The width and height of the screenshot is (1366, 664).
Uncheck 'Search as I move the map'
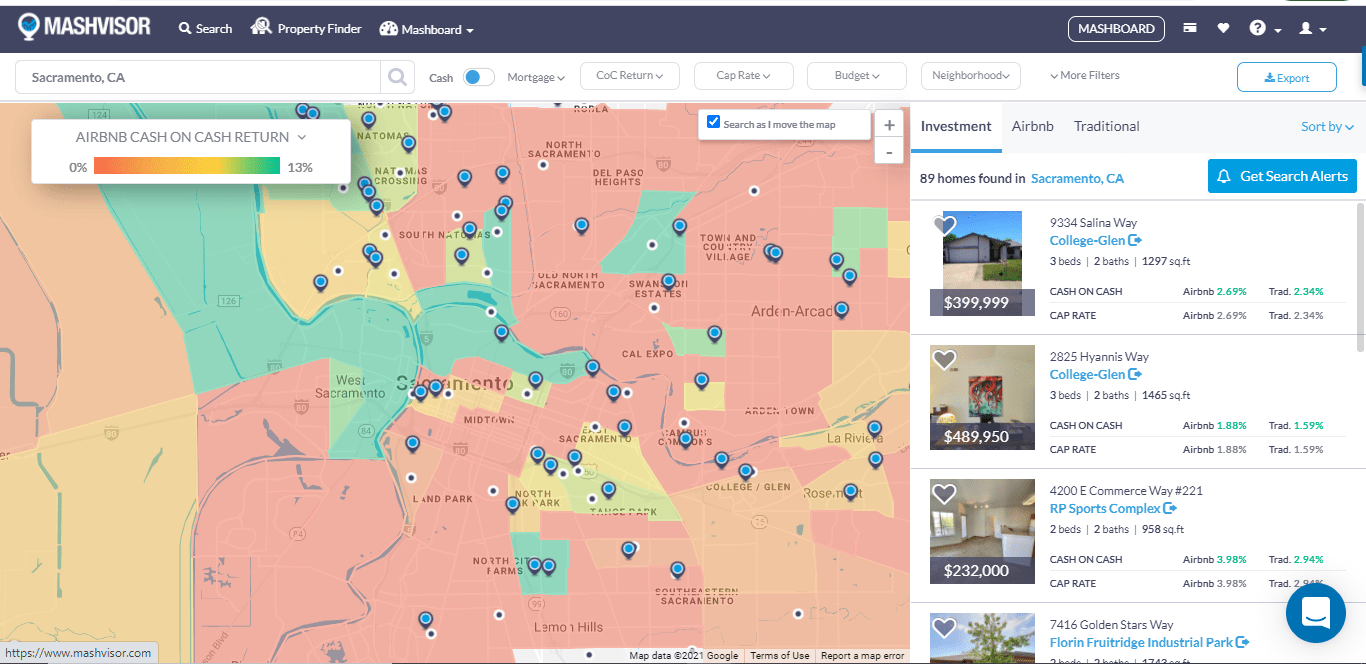(x=713, y=123)
